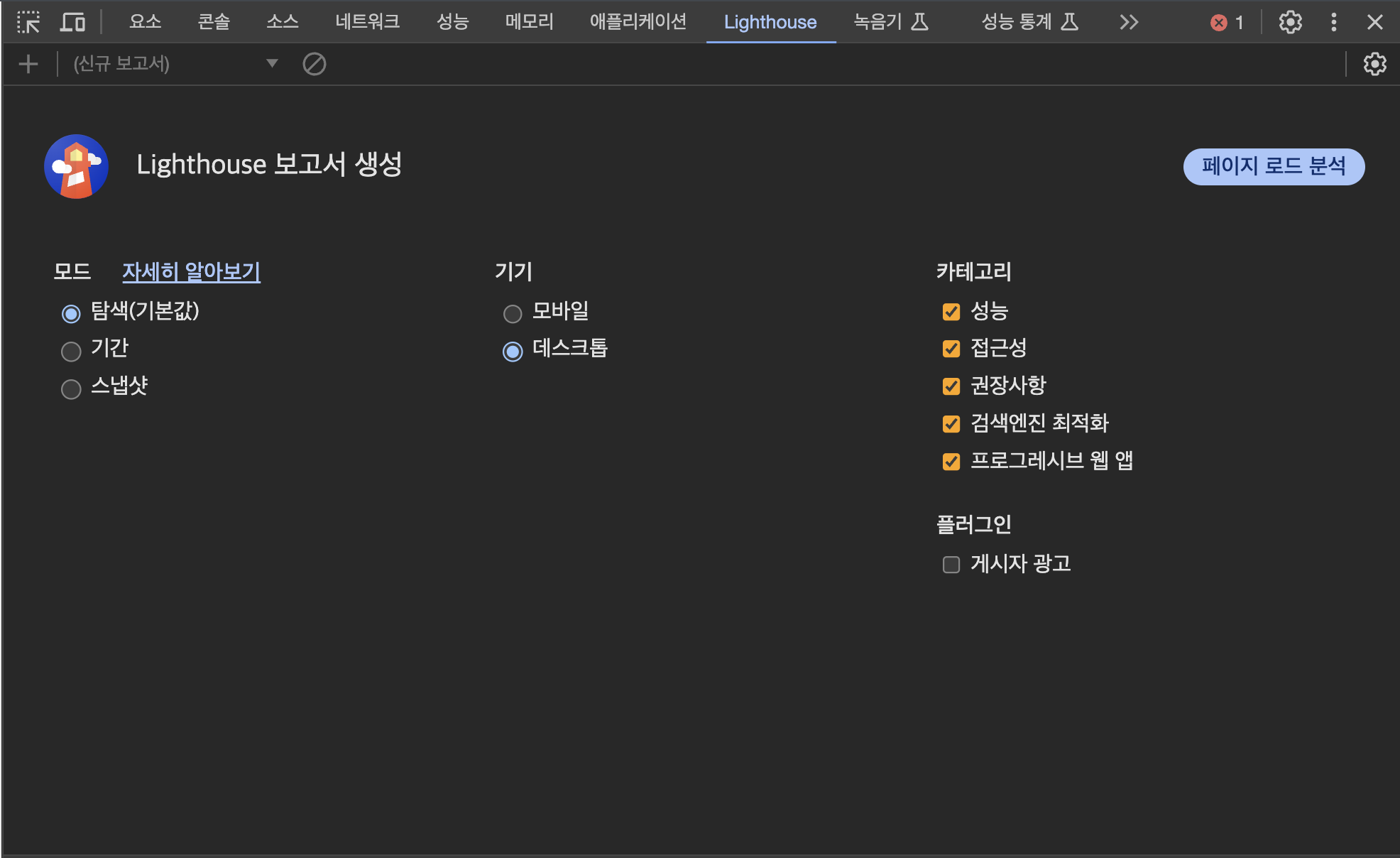The height and width of the screenshot is (858, 1400).
Task: Open the three-dot DevTools customize menu
Action: coord(1333,22)
